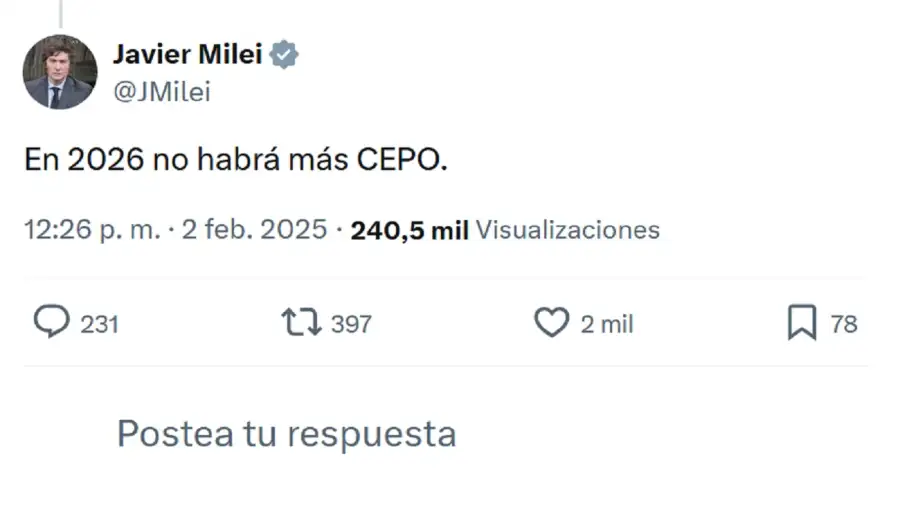Click the 12:26 p. m. timestamp
Image resolution: width=900 pixels, height=505 pixels.
point(92,230)
